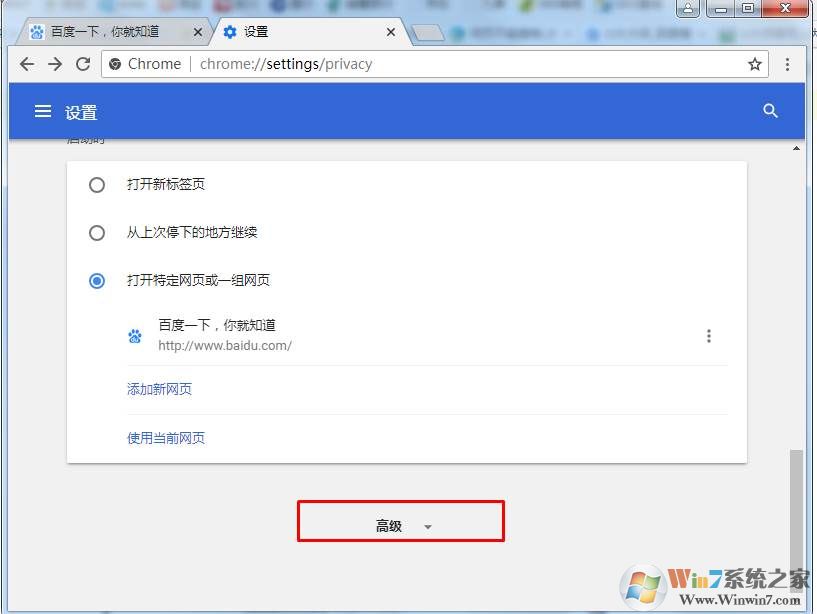Click the 使用当前网页 link
This screenshot has height=614, width=817.
pos(166,438)
